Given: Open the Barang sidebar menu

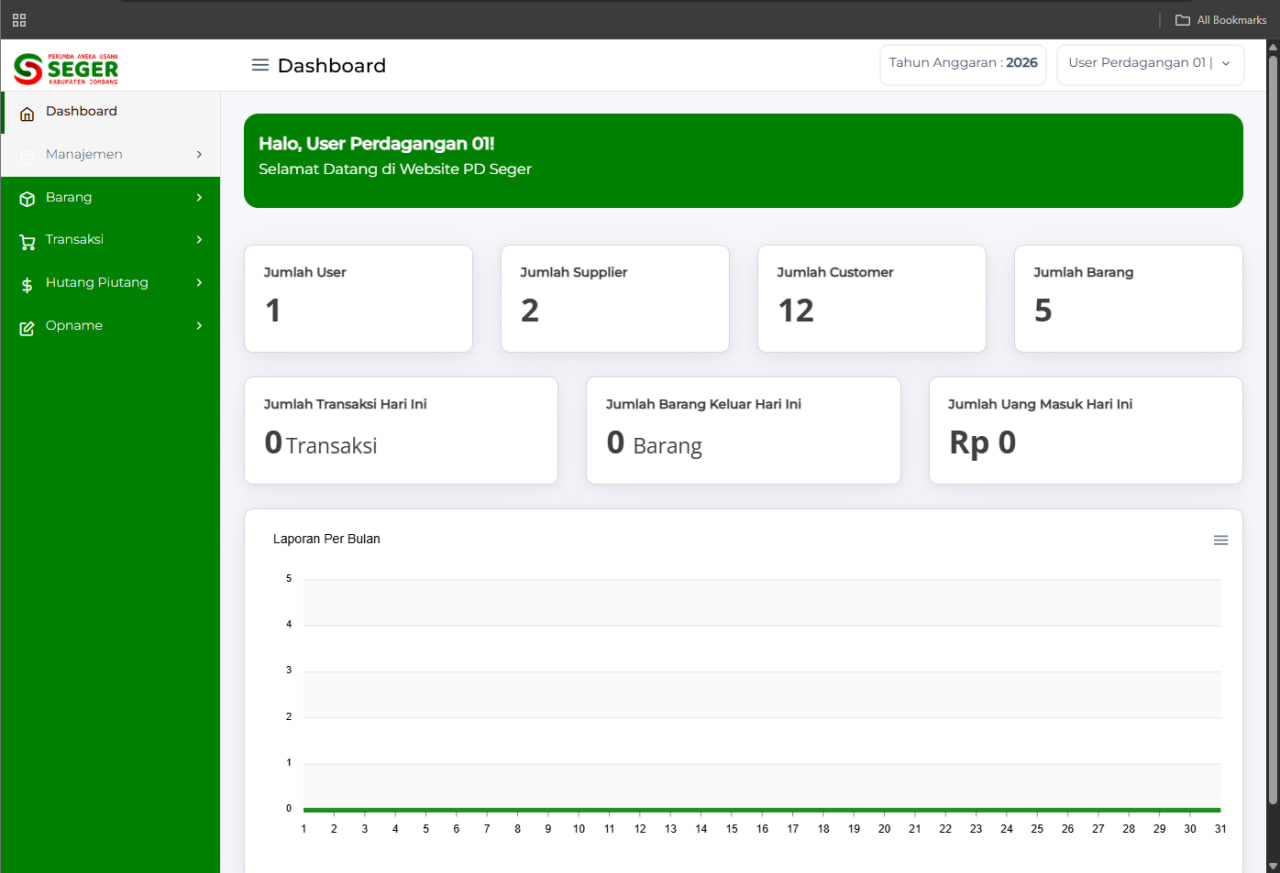Looking at the screenshot, I should pos(111,198).
